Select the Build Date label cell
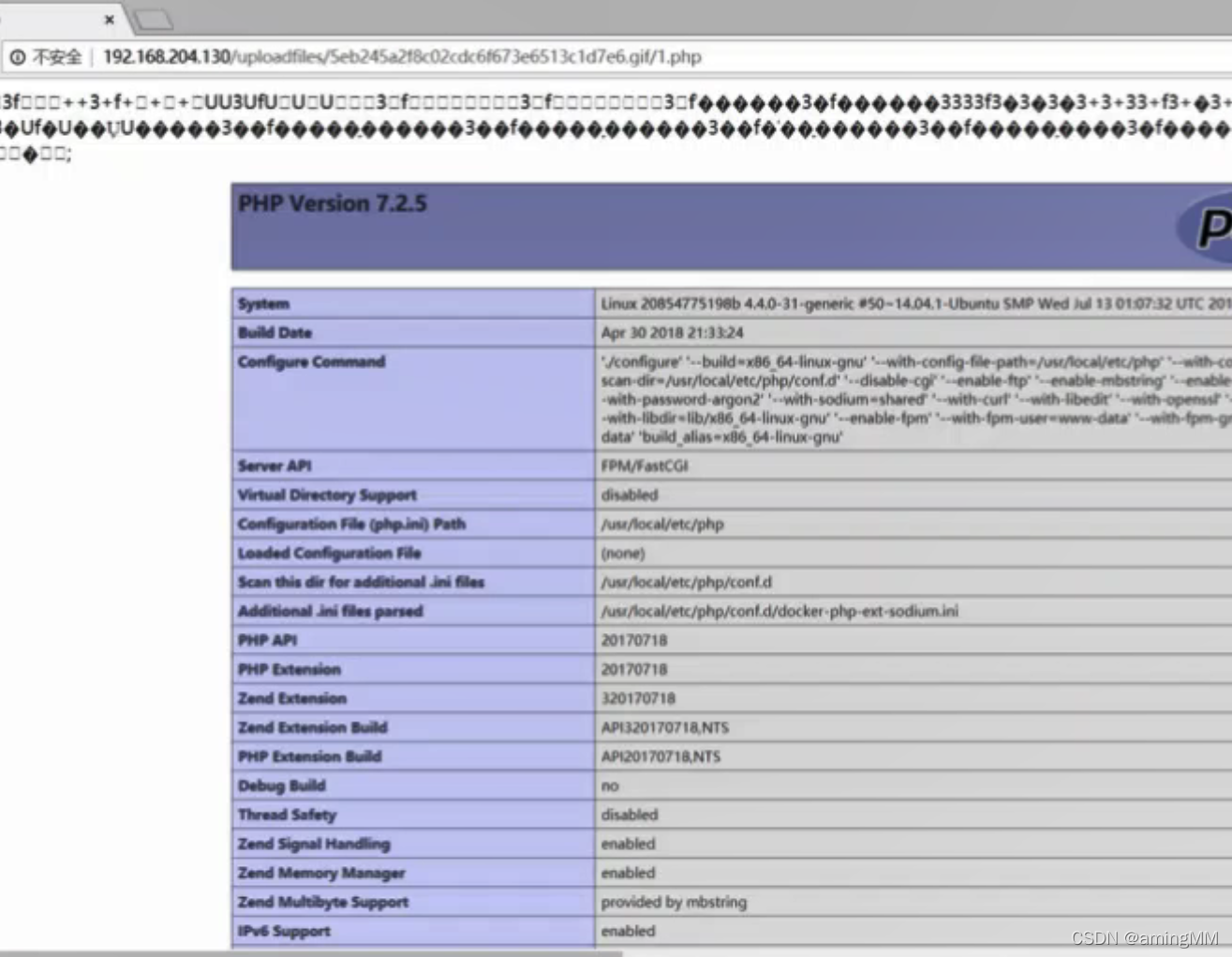The image size is (1232, 957). tap(413, 332)
